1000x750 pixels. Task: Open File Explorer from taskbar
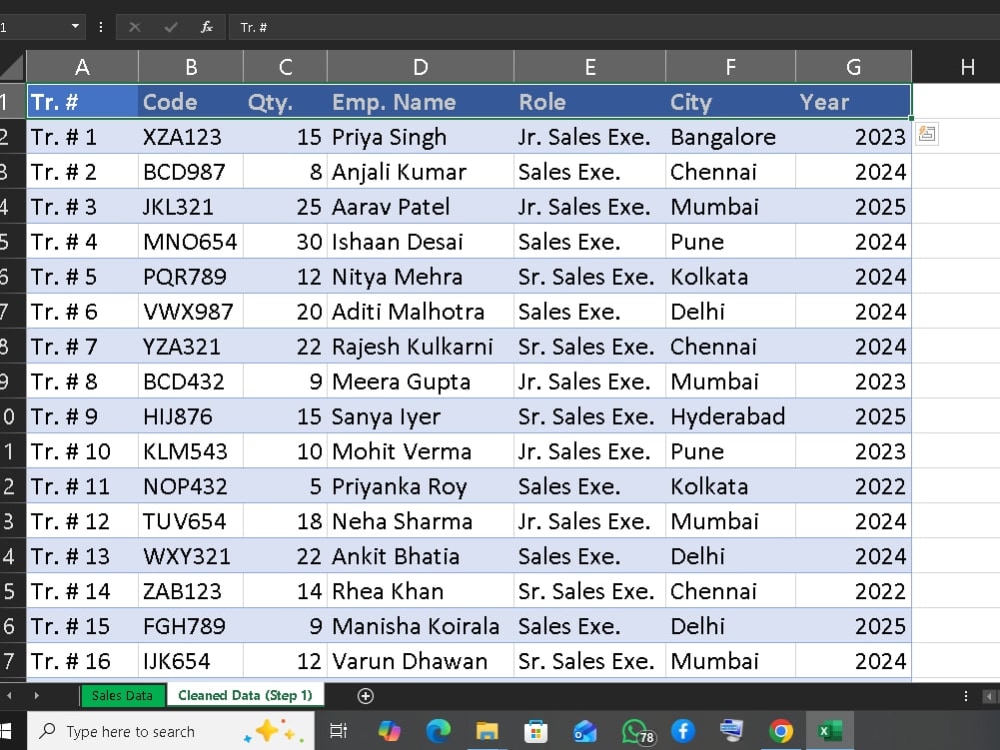pyautogui.click(x=486, y=731)
